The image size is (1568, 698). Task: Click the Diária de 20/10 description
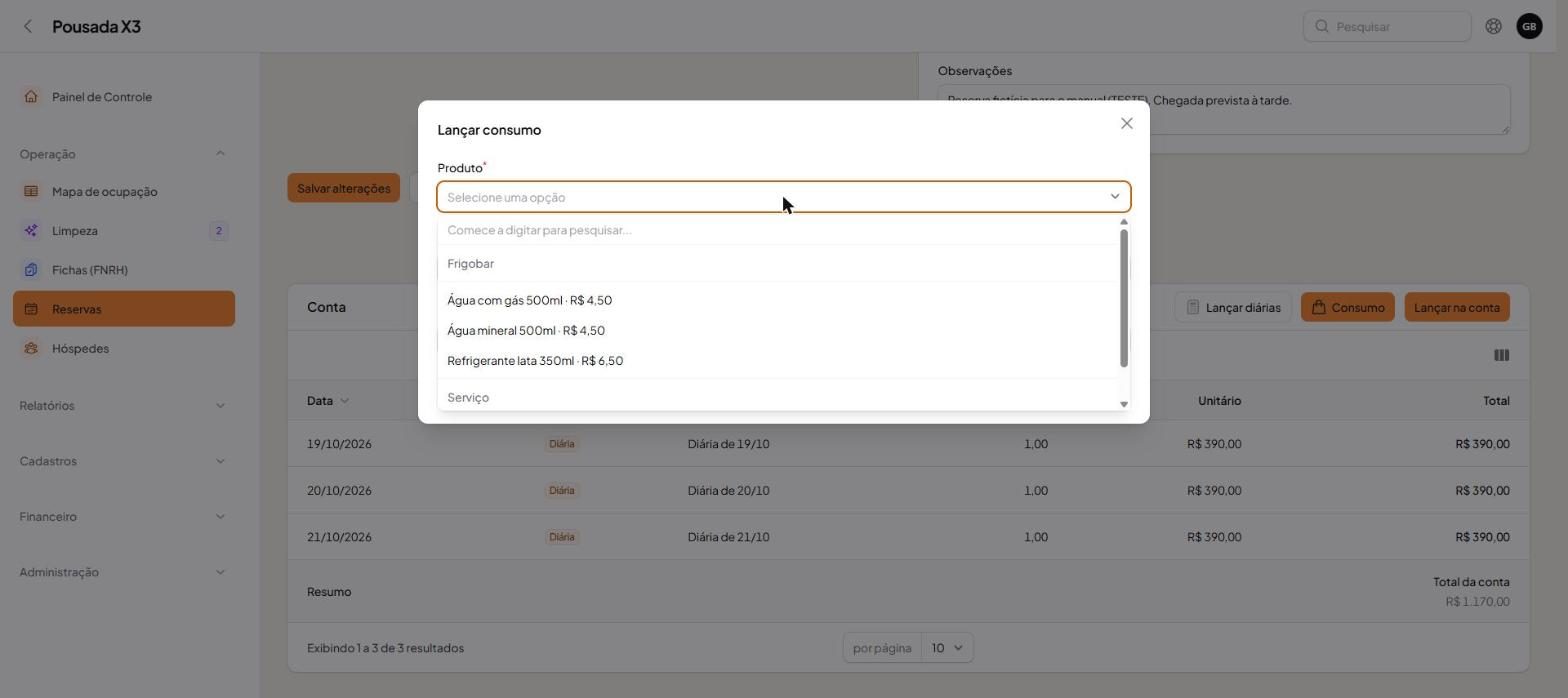[728, 491]
